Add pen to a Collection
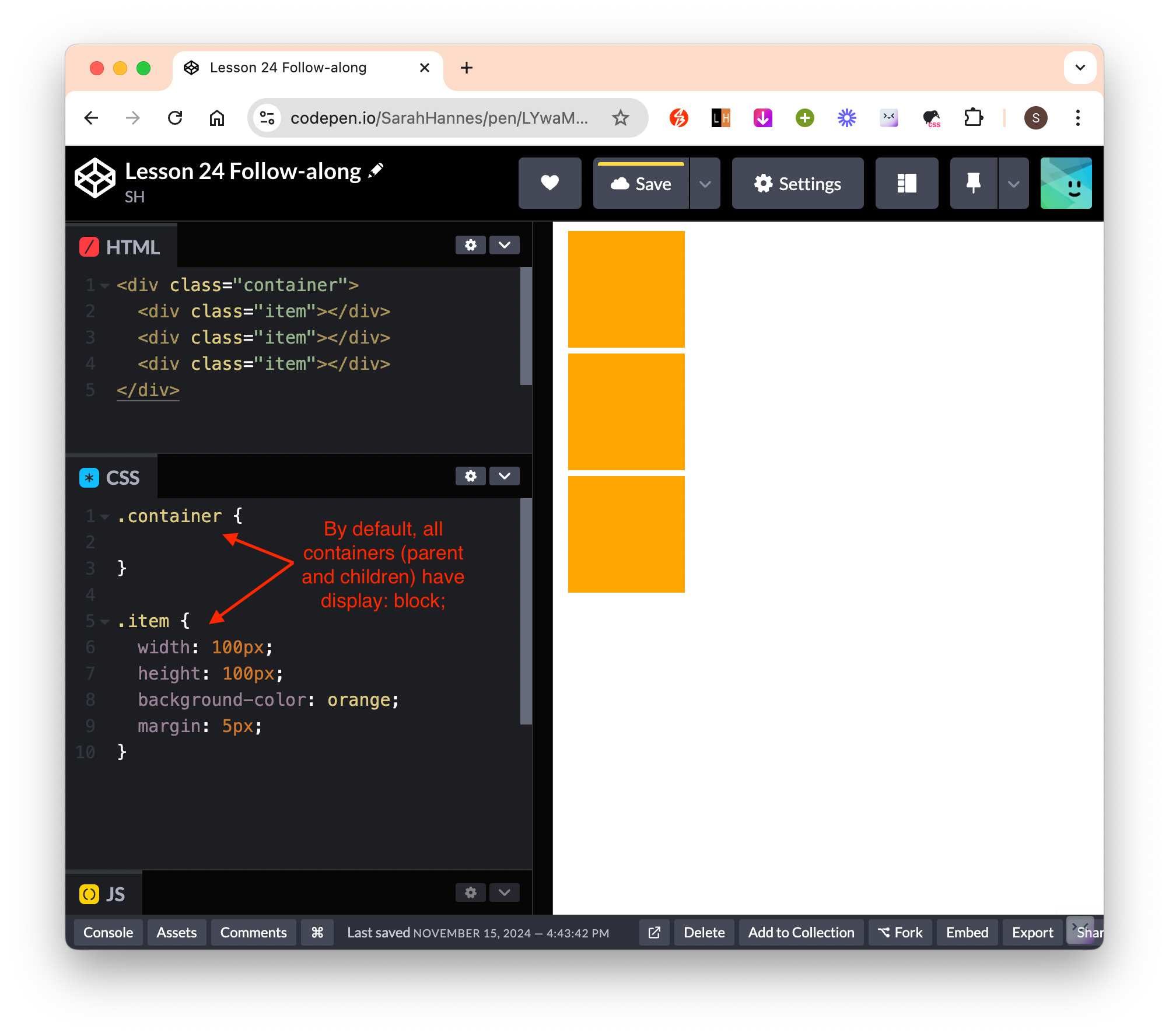The image size is (1169, 1036). (801, 932)
